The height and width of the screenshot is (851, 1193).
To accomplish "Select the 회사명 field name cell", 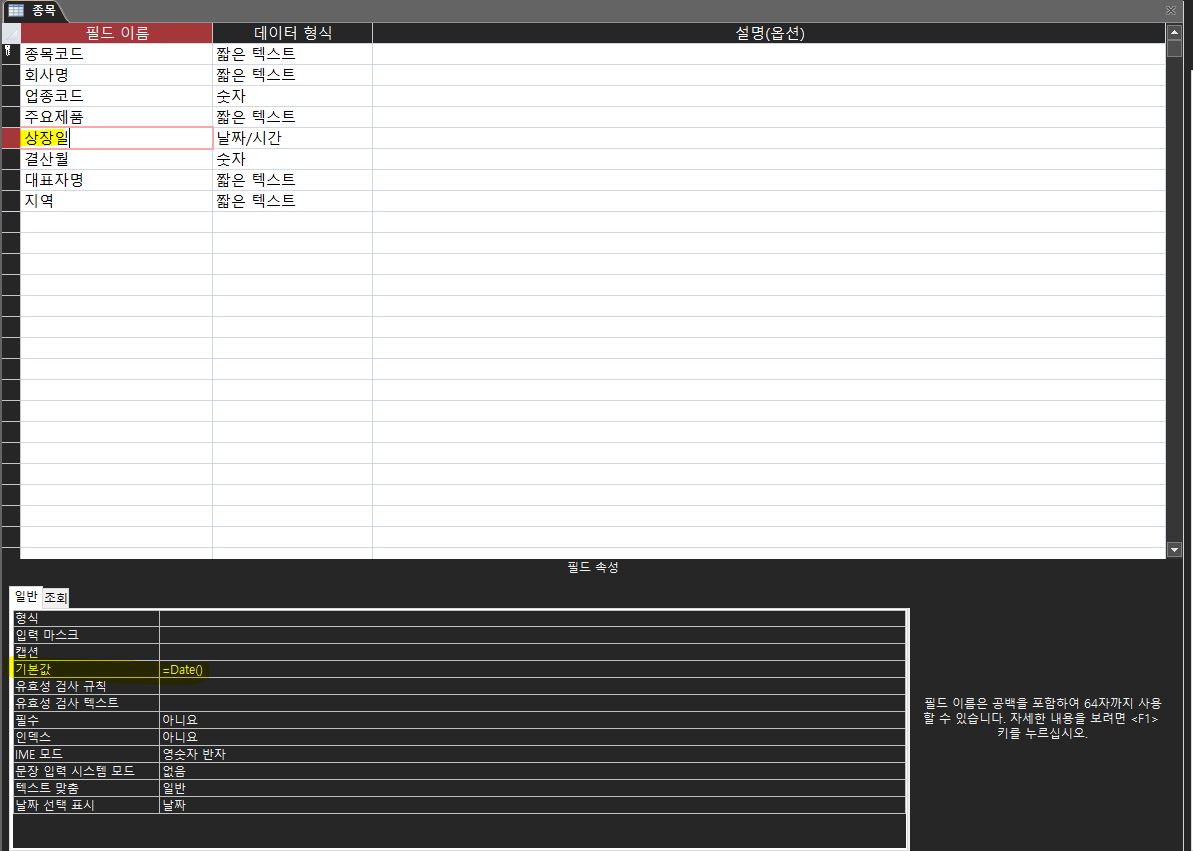I will pyautogui.click(x=116, y=75).
